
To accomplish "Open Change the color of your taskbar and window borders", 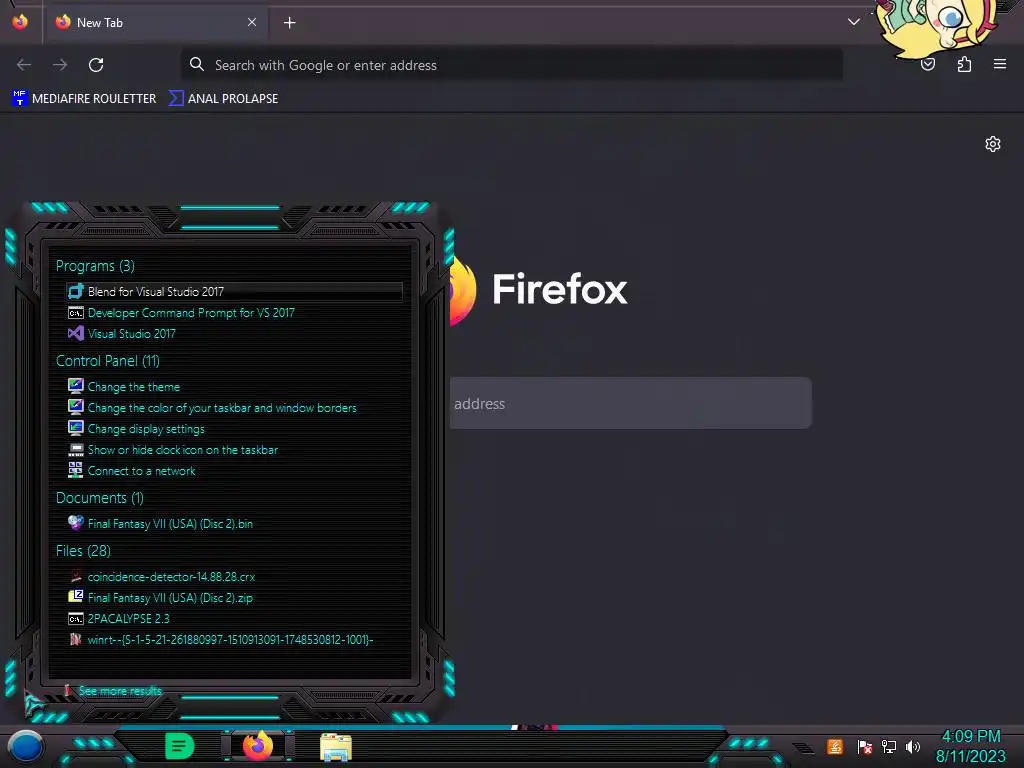I will [x=222, y=408].
